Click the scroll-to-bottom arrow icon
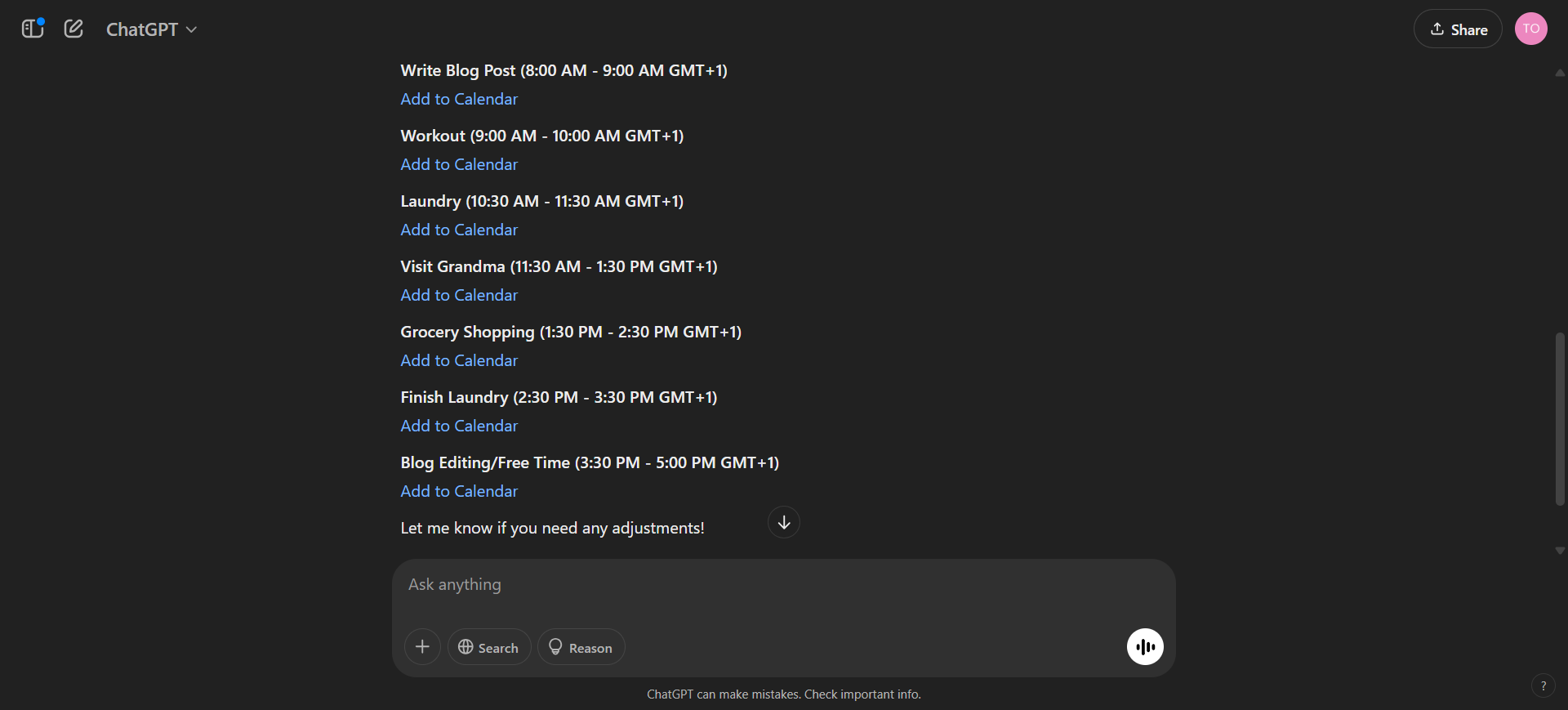This screenshot has width=1568, height=710. coord(783,522)
